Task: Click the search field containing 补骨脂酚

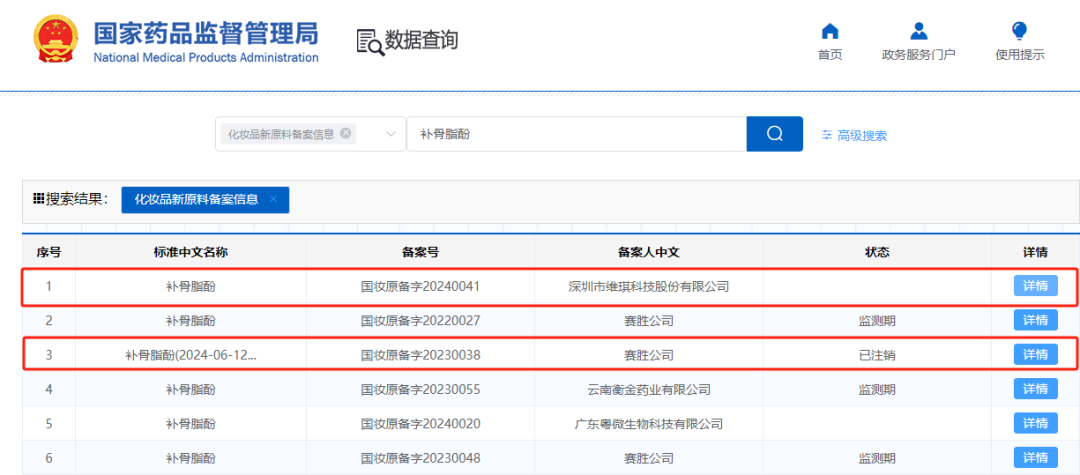Action: tap(577, 134)
